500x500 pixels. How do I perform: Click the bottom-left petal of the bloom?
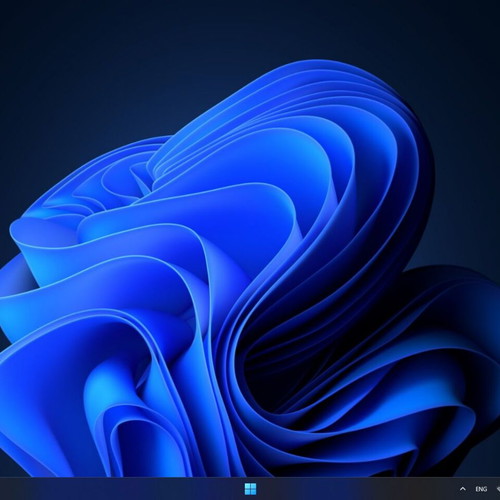click(x=50, y=417)
